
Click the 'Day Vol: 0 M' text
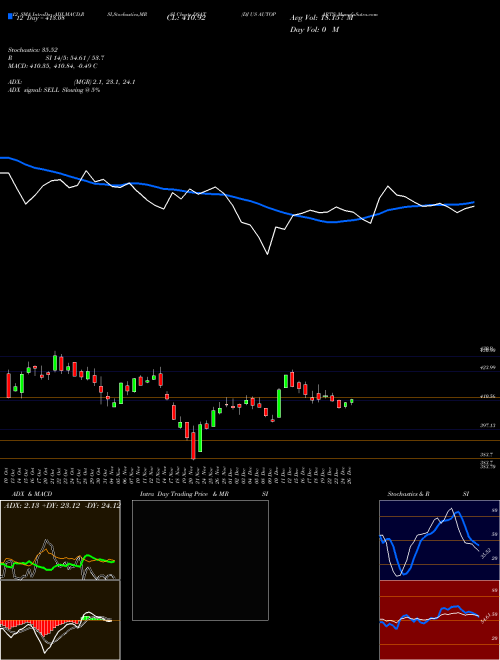pos(314,30)
